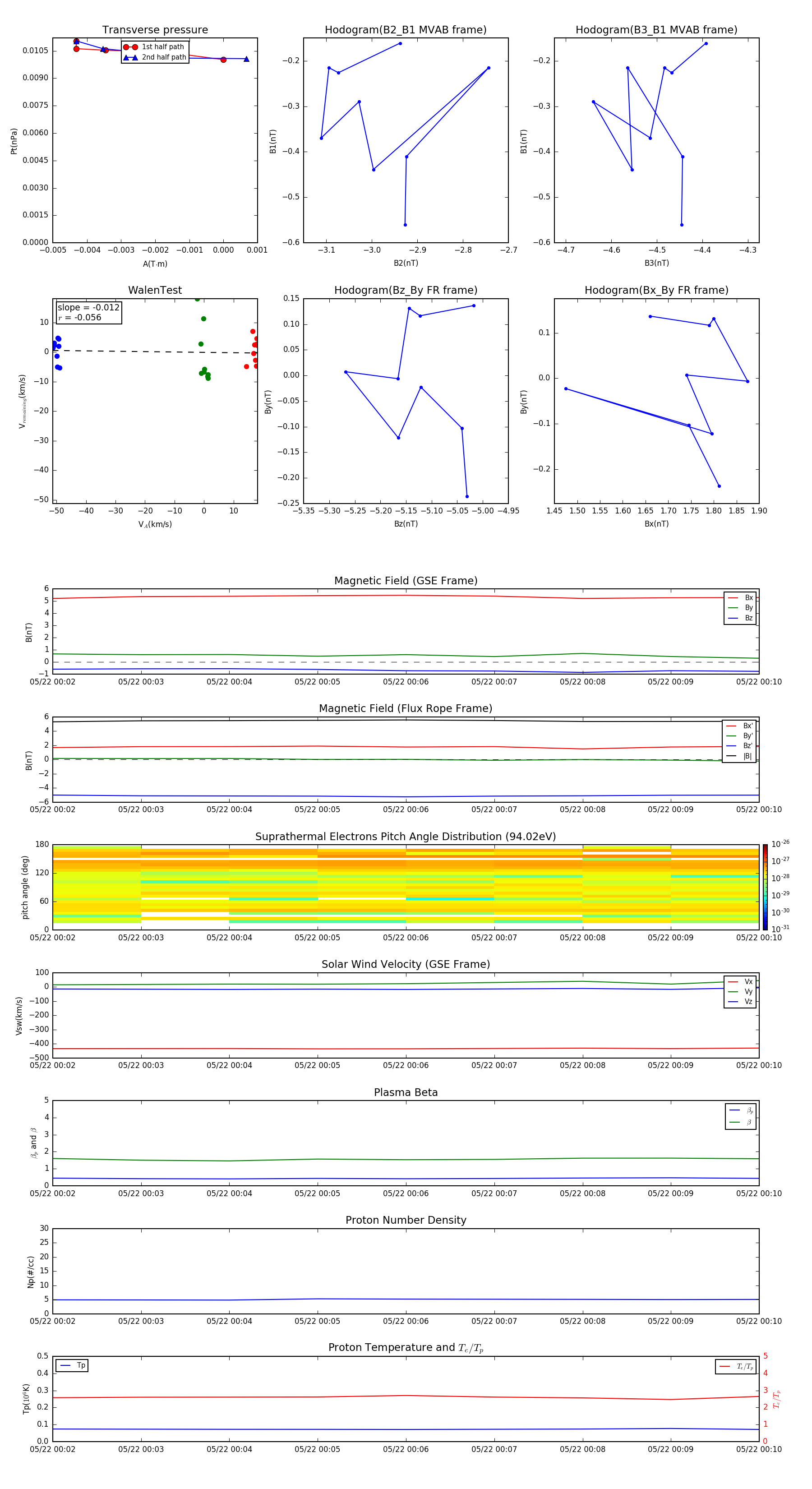This screenshot has height=1489, width=812.
Task: Click the "Transverse pressure" plot title
Action: (x=155, y=30)
